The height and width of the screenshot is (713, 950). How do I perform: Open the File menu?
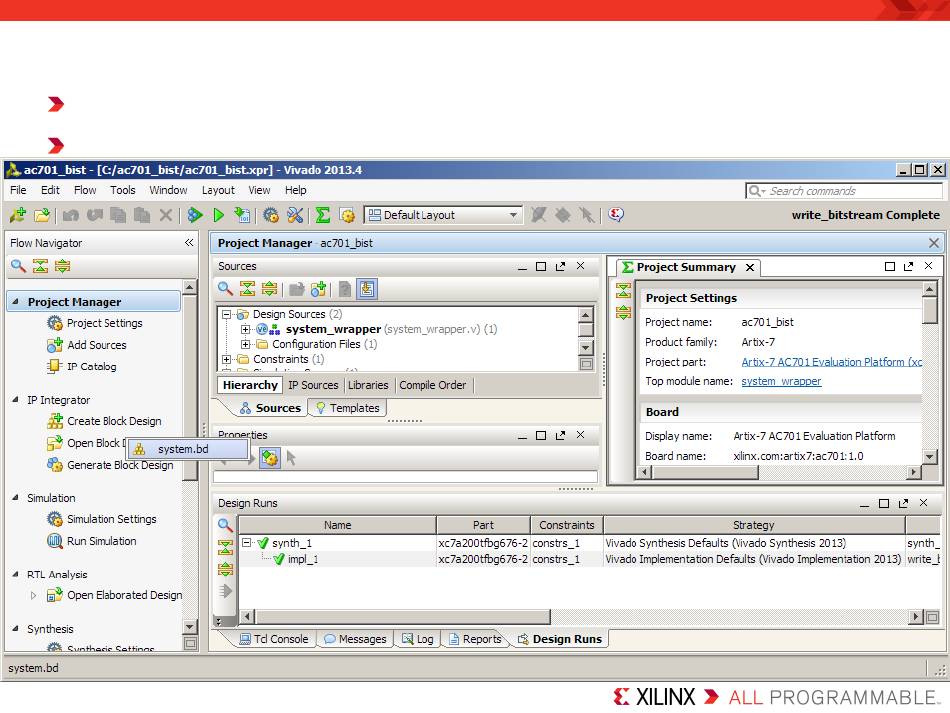click(18, 190)
